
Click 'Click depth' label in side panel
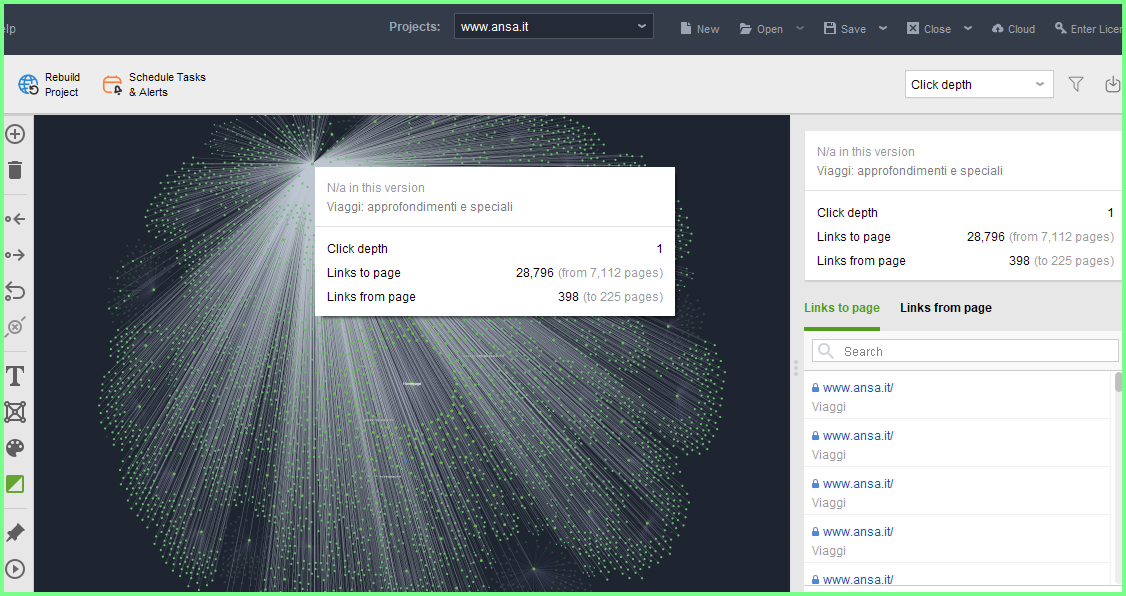point(847,213)
